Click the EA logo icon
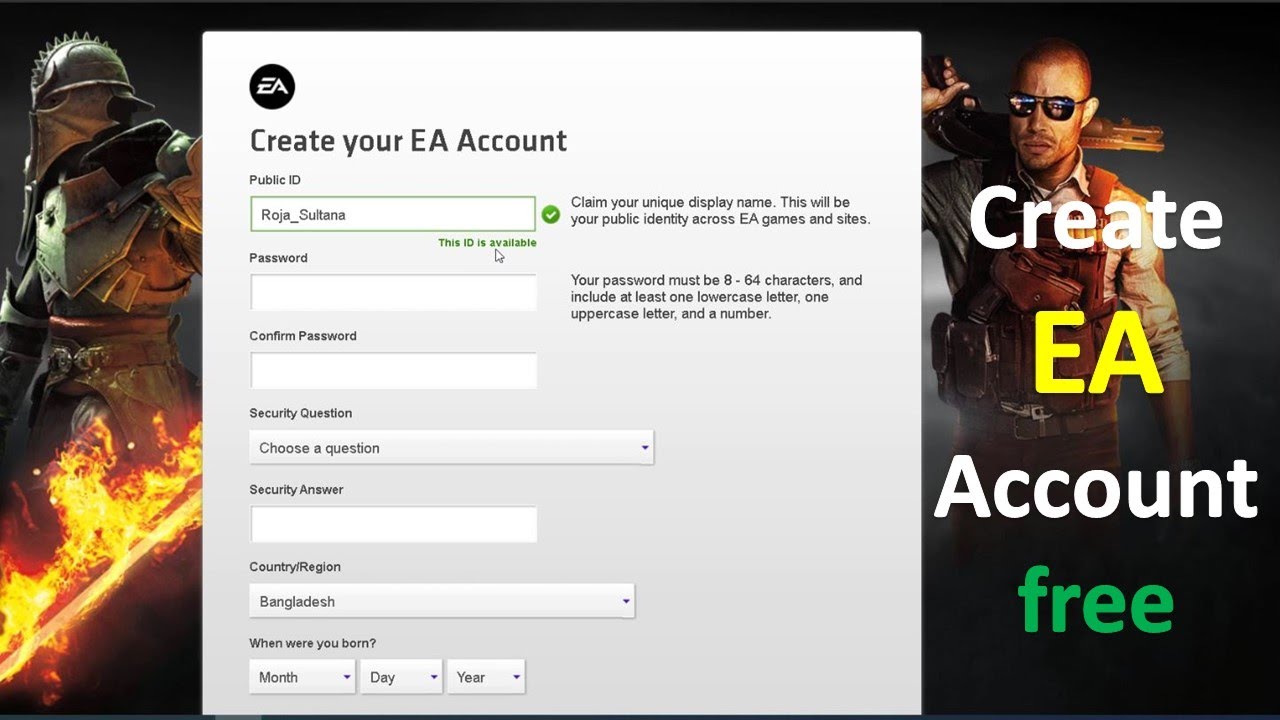The width and height of the screenshot is (1280, 720). (x=272, y=87)
